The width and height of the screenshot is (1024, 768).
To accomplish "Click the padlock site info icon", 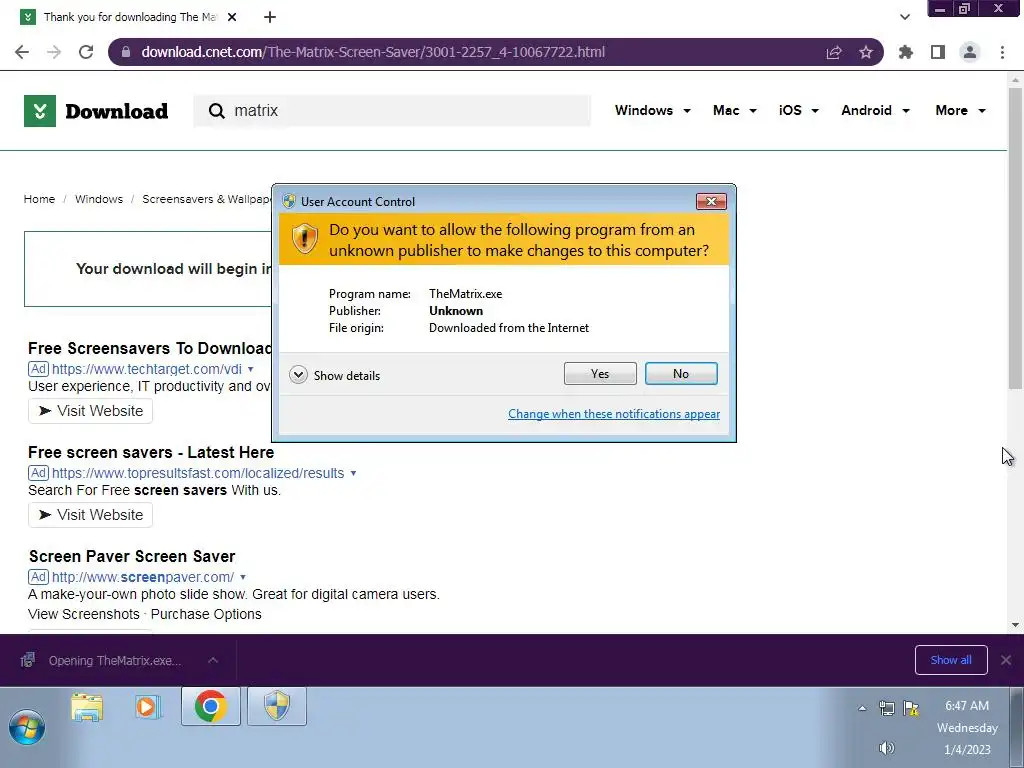I will (x=126, y=52).
